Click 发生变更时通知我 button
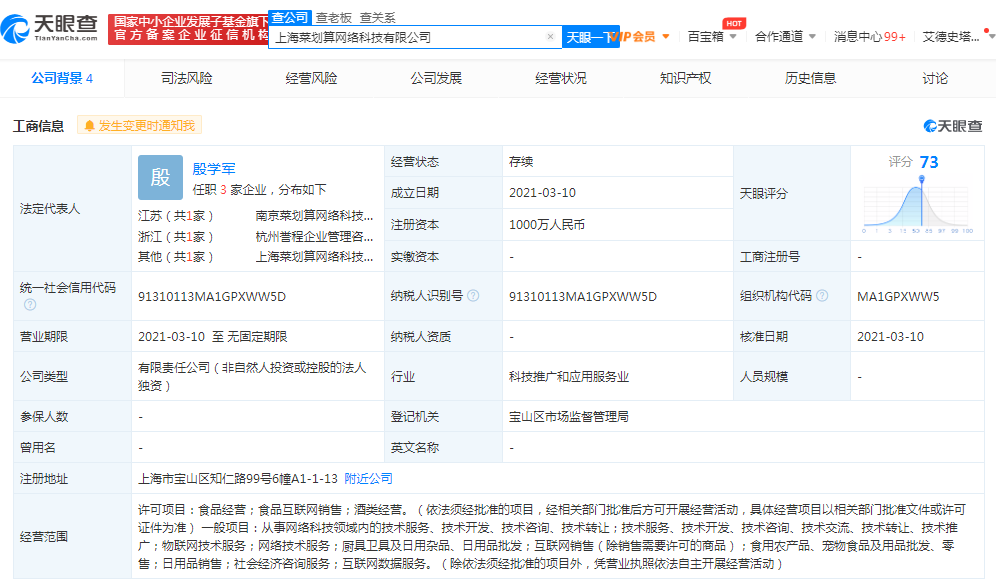Screen dimensions: 996x582 pos(140,125)
